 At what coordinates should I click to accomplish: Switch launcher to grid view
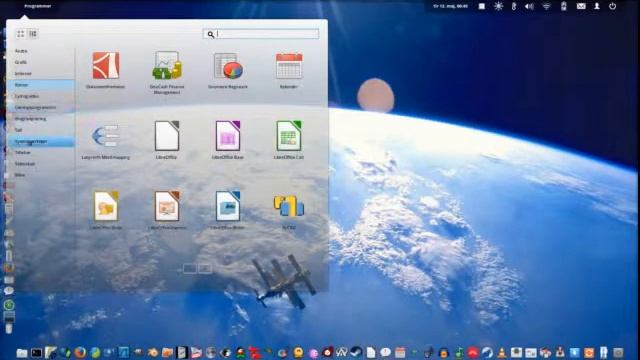[x=20, y=34]
